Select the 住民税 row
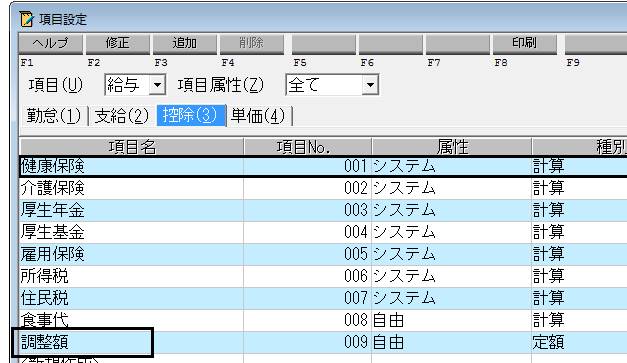The image size is (627, 363). [x=323, y=298]
